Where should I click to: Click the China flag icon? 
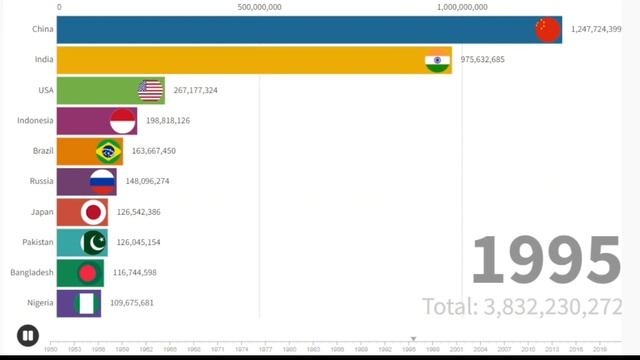(548, 30)
